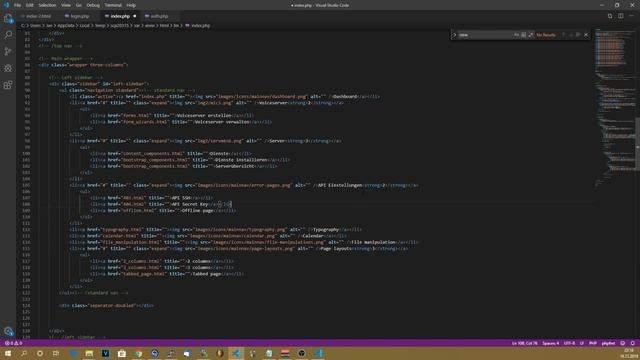Screen dimensions: 640x360
Task: Click the Spaces: 4 indentation setting
Action: 551,343
